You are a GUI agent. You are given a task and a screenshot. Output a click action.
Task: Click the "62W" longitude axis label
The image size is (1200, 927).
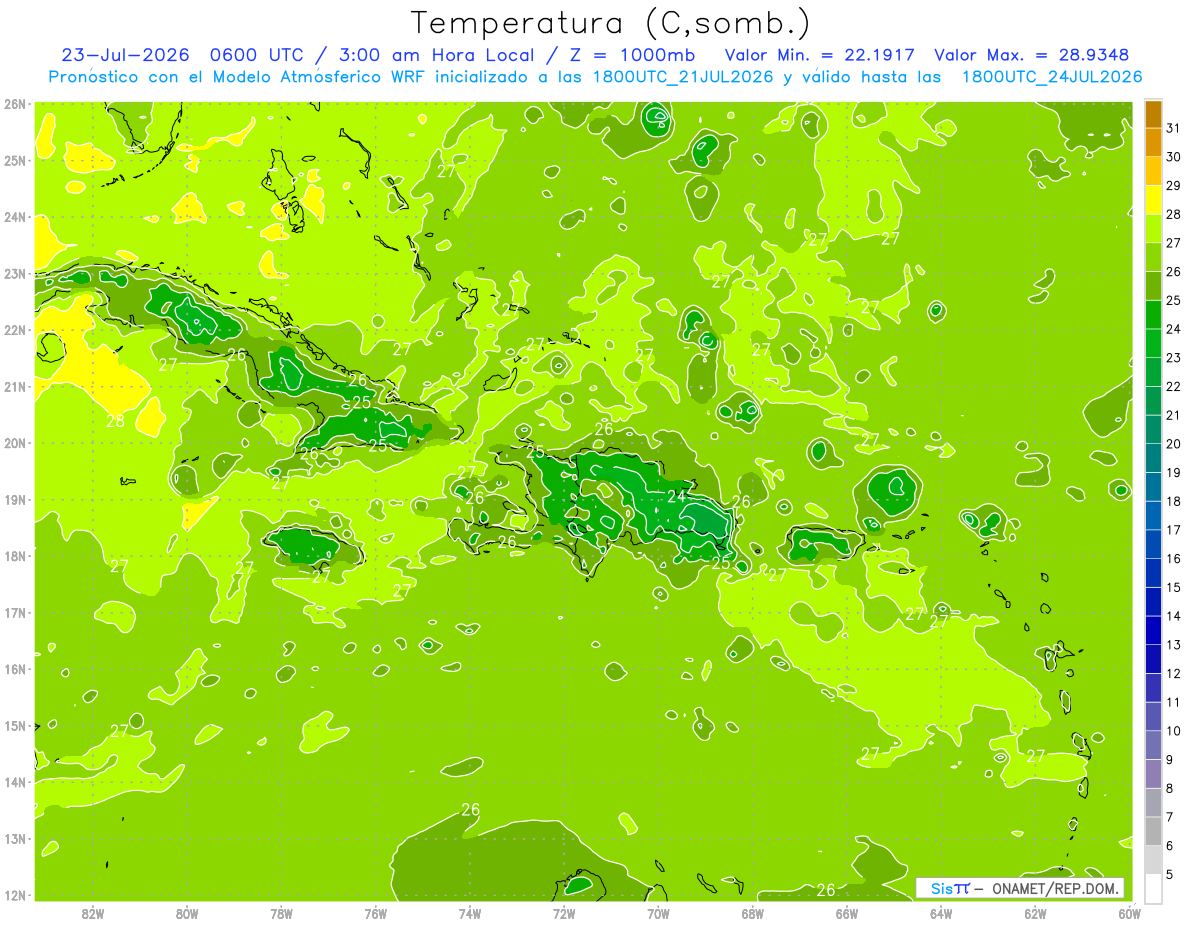point(1036,913)
